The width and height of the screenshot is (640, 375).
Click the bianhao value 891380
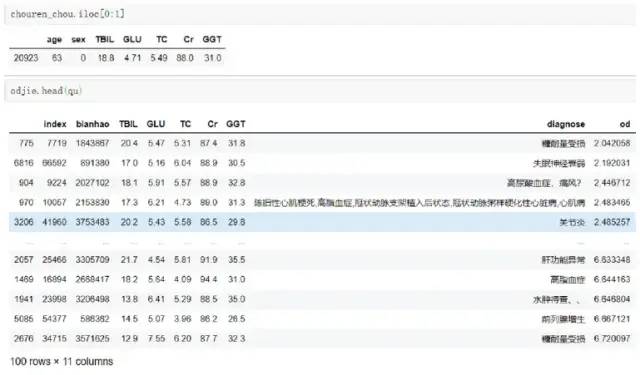(95, 163)
